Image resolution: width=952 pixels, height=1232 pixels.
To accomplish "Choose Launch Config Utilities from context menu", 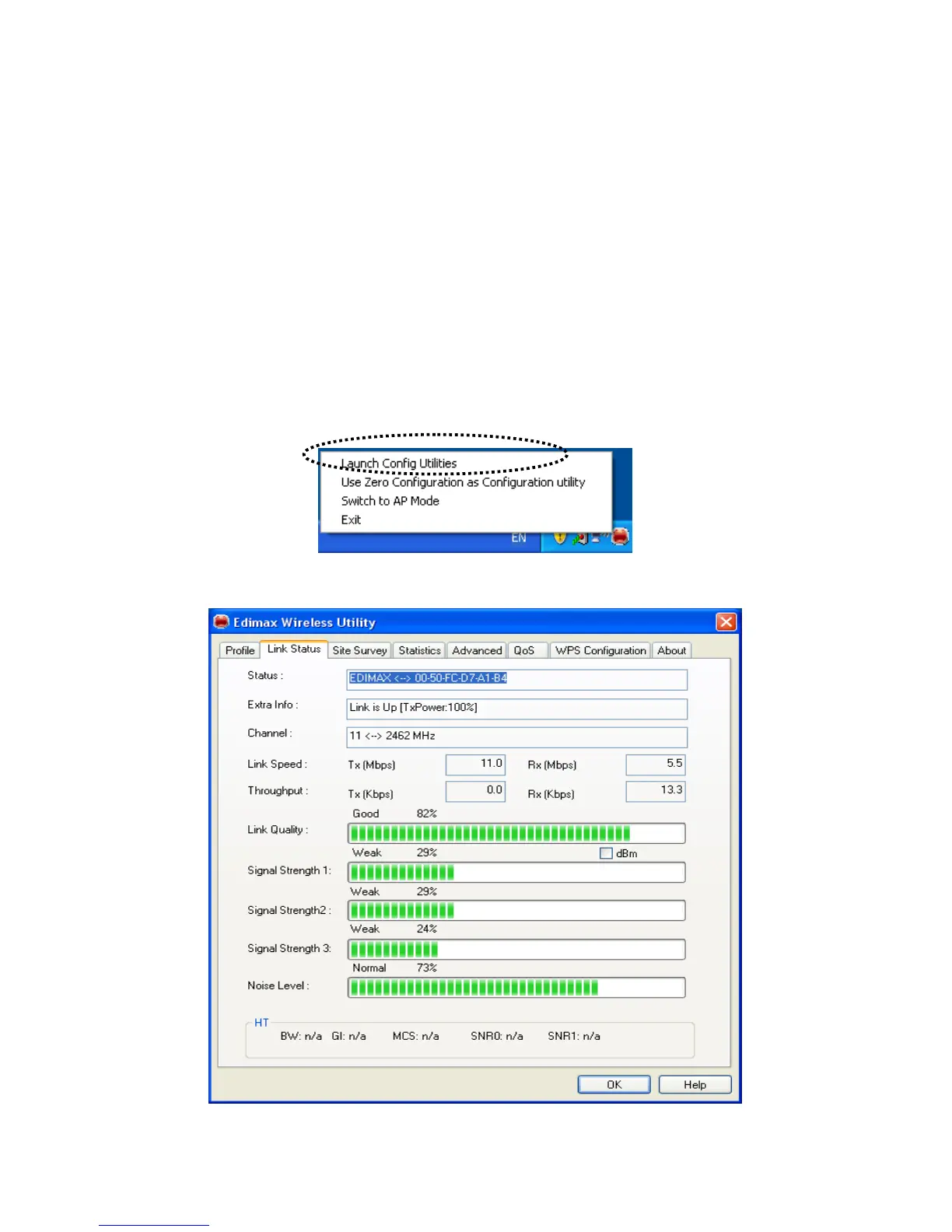I will (x=399, y=464).
